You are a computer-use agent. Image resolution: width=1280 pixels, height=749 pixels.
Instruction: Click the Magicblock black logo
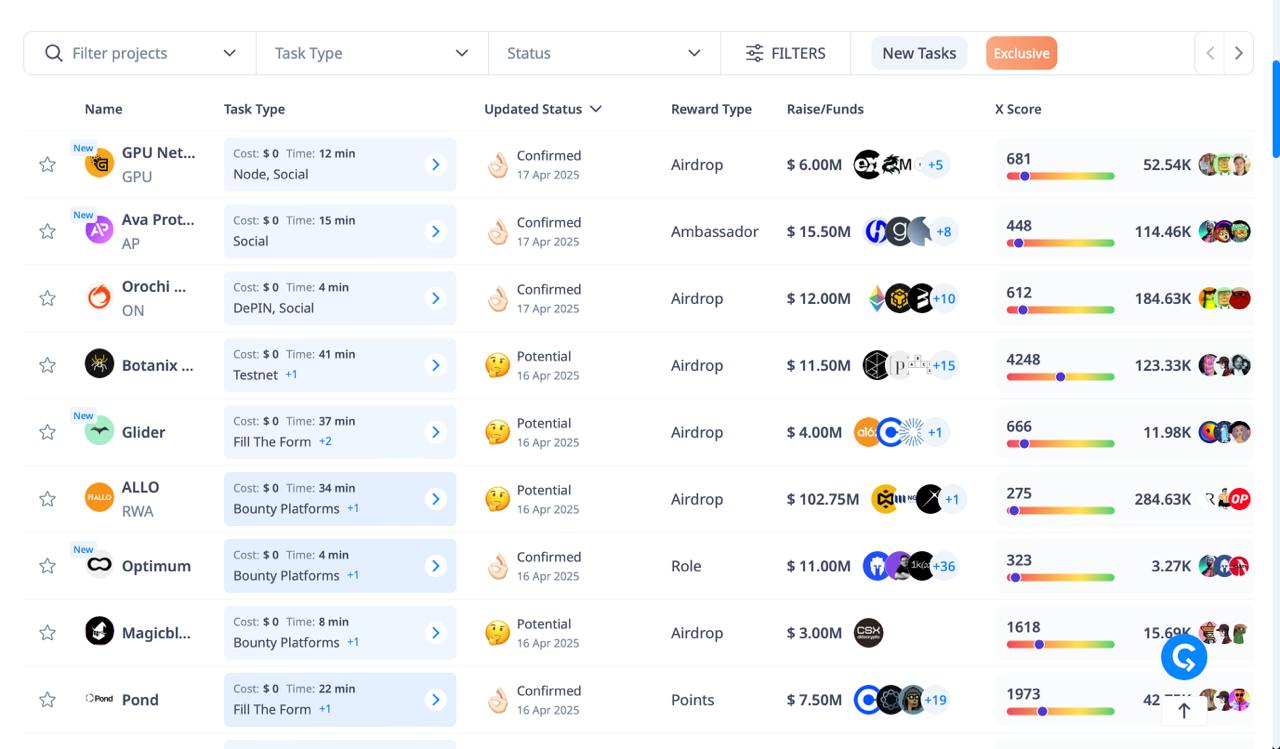pos(99,632)
